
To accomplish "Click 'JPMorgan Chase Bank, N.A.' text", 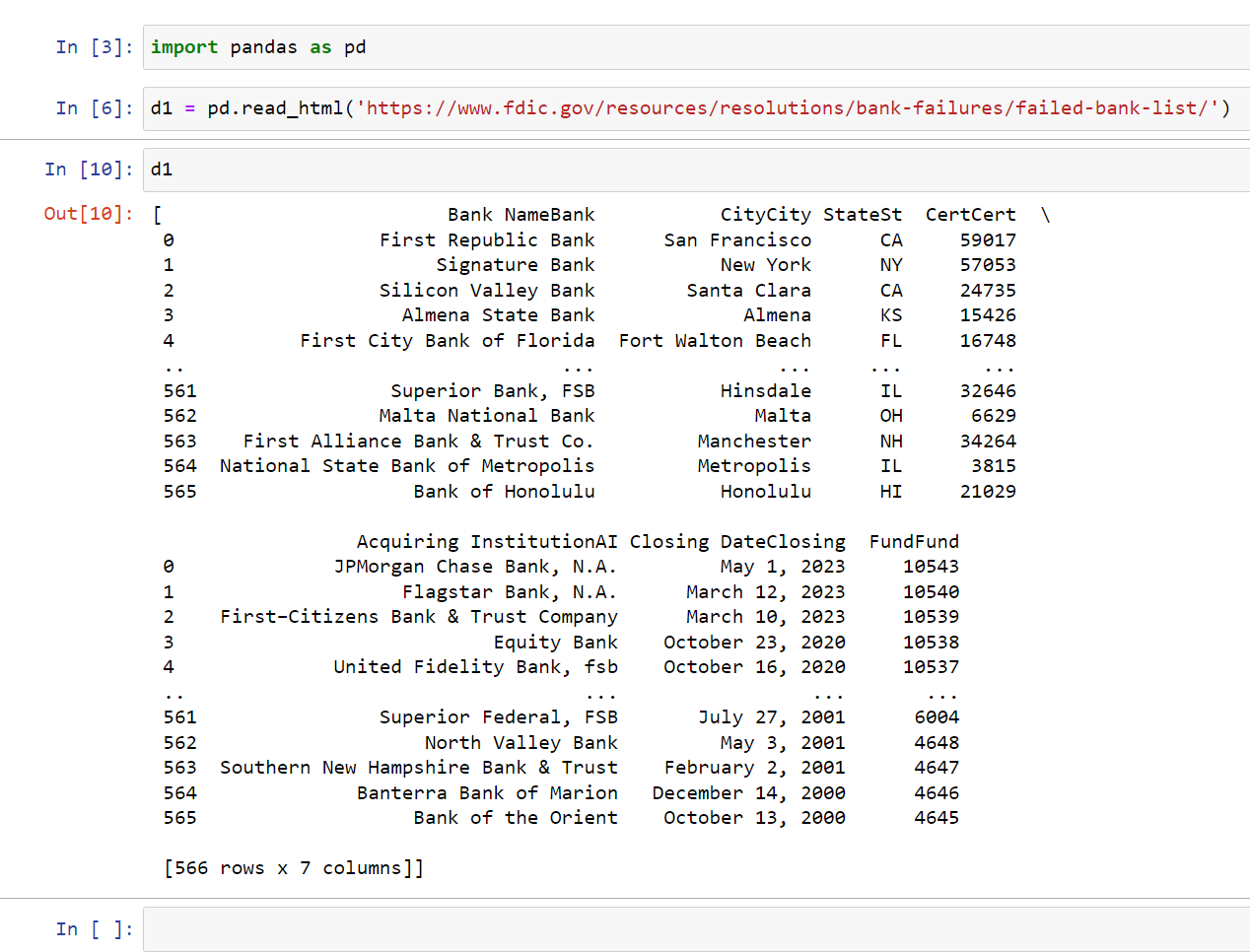I will (476, 567).
